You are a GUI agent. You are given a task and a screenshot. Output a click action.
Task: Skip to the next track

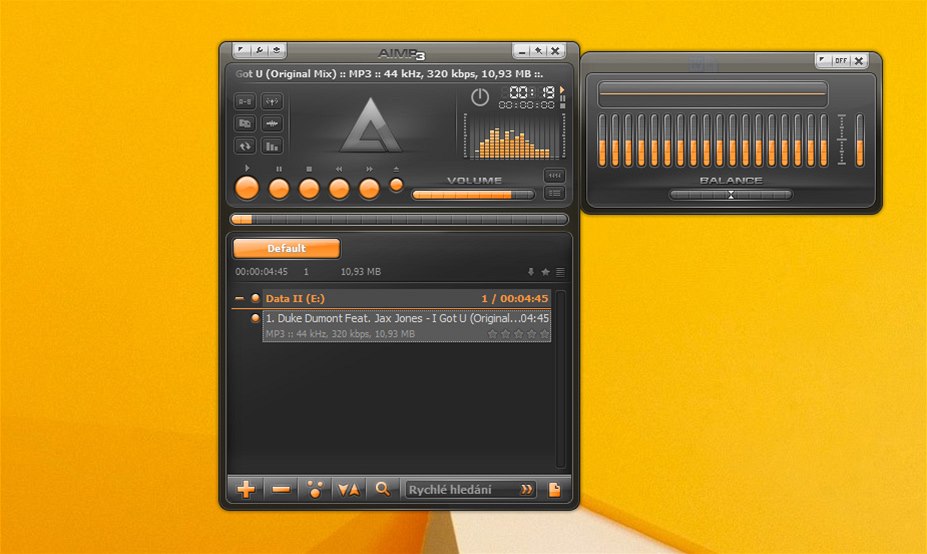pyautogui.click(x=370, y=188)
